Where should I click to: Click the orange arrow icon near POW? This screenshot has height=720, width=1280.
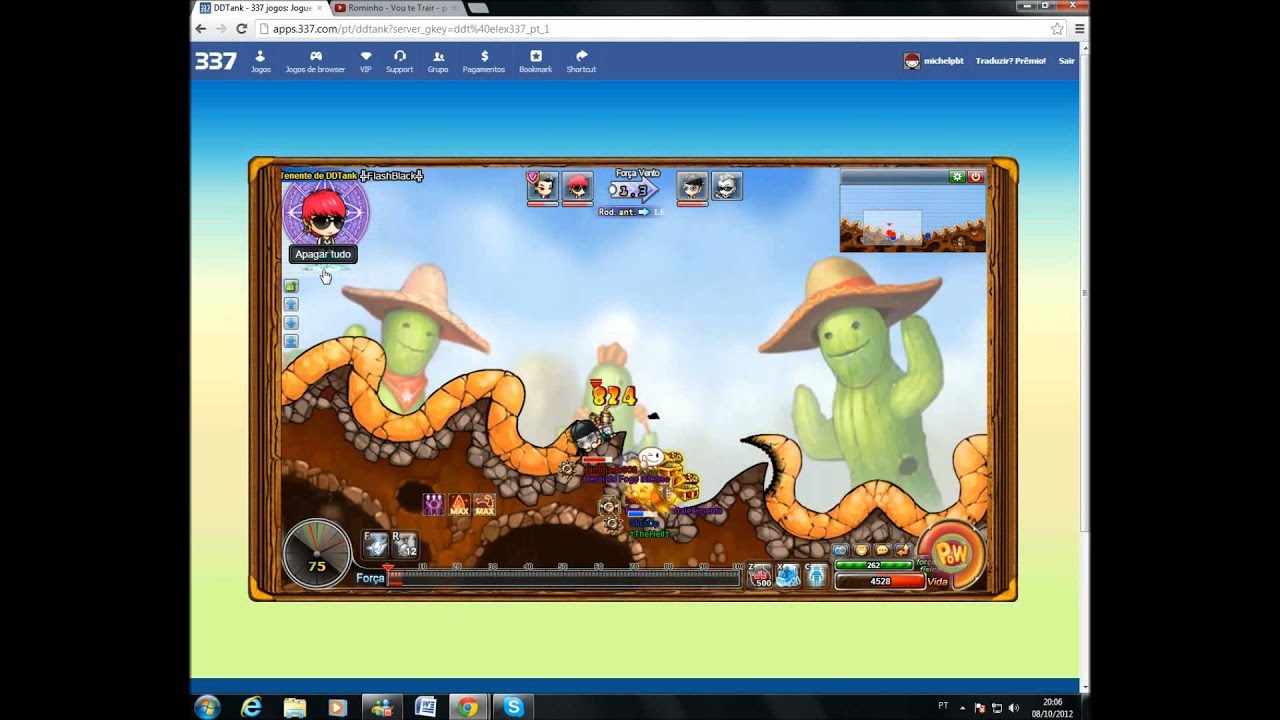pyautogui.click(x=902, y=550)
